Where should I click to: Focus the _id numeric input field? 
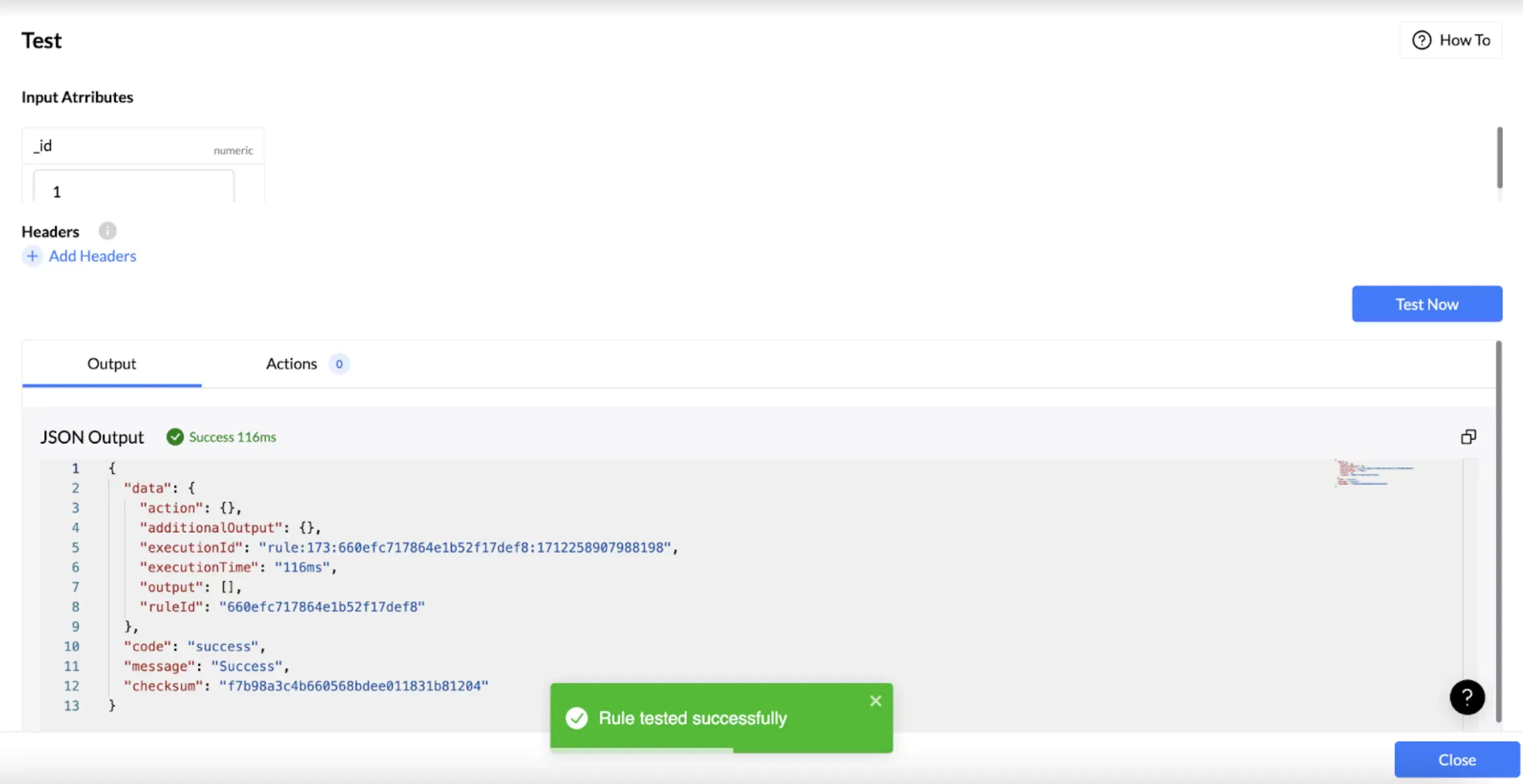coord(134,191)
